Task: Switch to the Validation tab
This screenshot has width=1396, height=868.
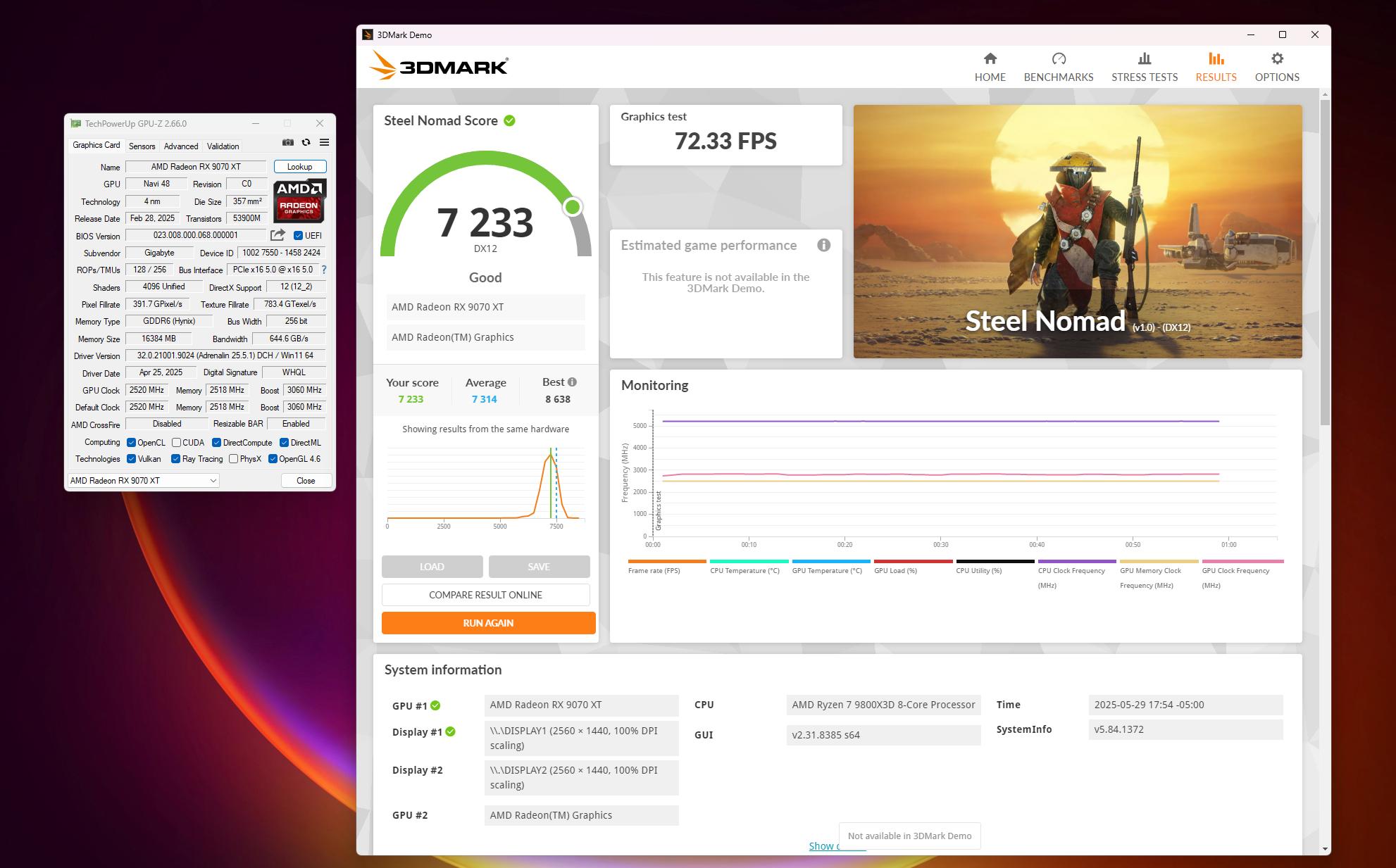Action: click(223, 146)
